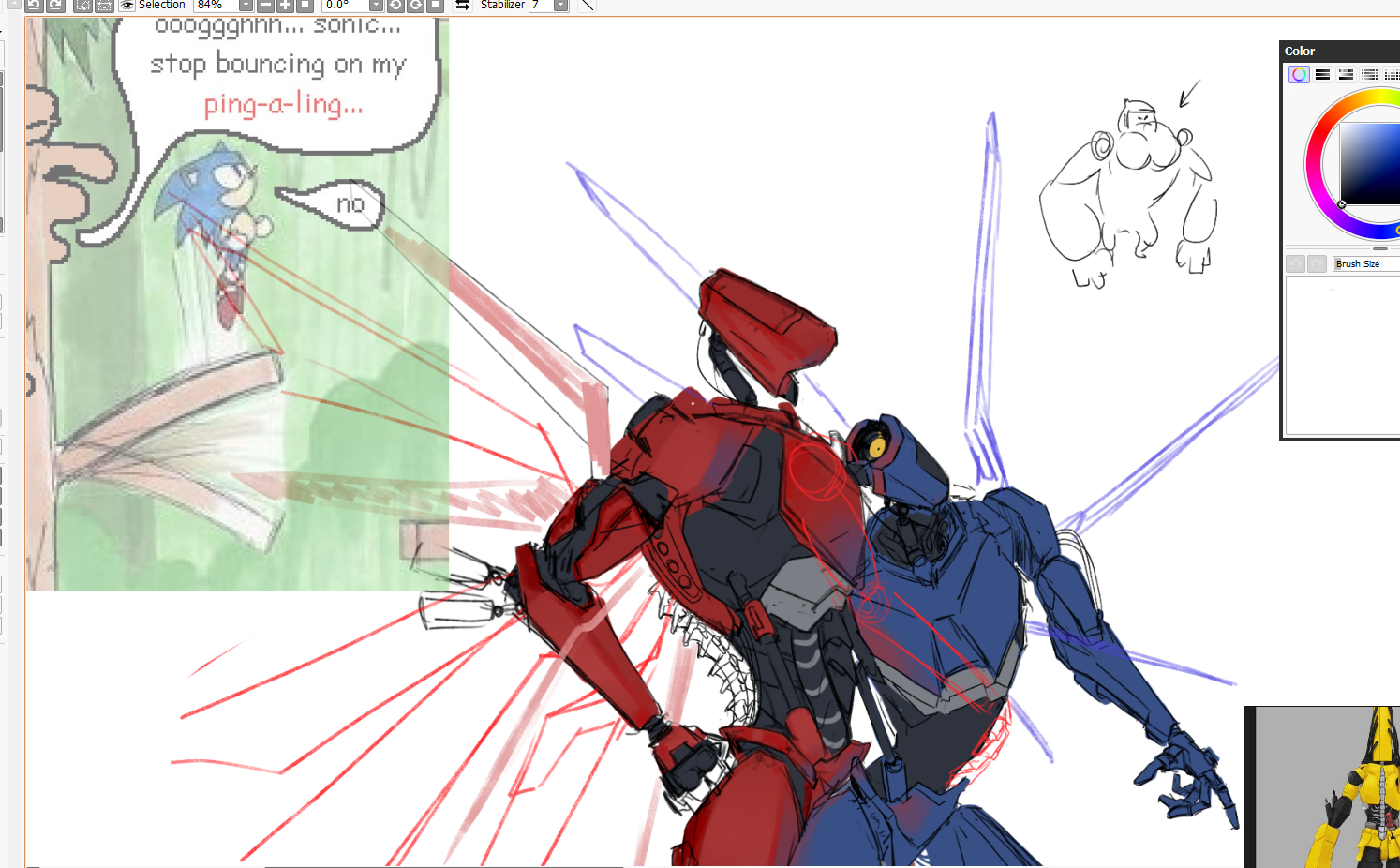Click the Brush Size field
This screenshot has width=1400, height=868.
(1365, 264)
